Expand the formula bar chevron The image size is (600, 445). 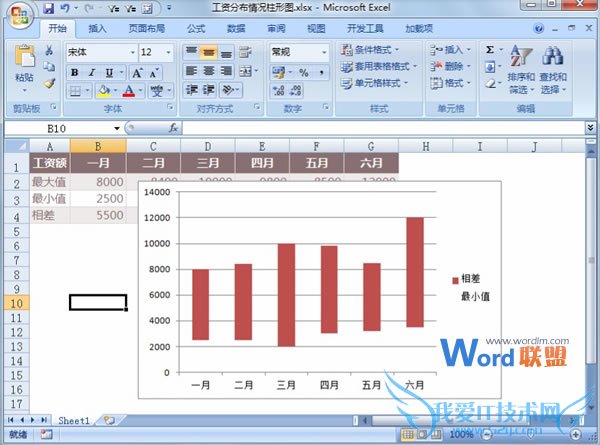(x=590, y=128)
